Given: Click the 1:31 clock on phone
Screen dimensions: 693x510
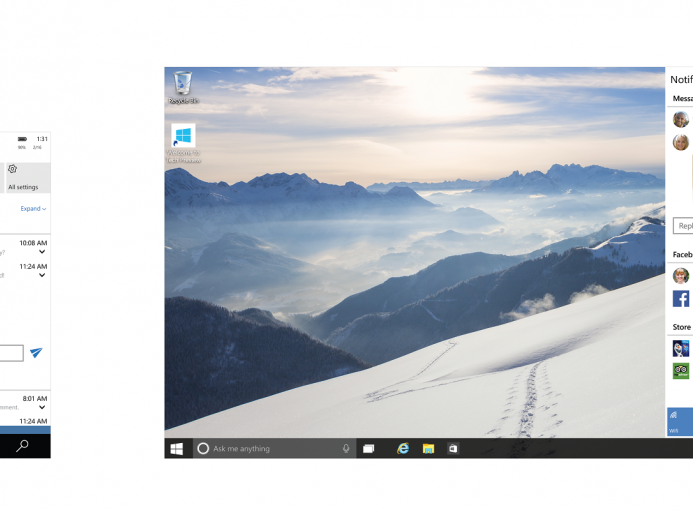Looking at the screenshot, I should (x=42, y=139).
